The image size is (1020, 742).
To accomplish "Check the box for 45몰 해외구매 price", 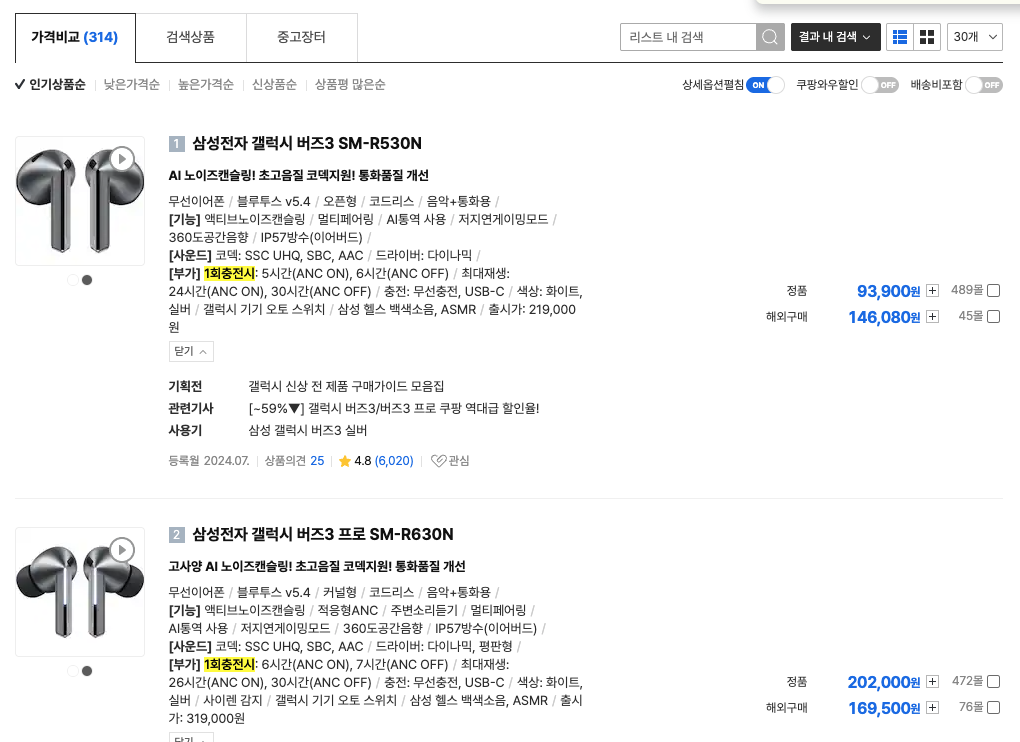I will point(993,317).
